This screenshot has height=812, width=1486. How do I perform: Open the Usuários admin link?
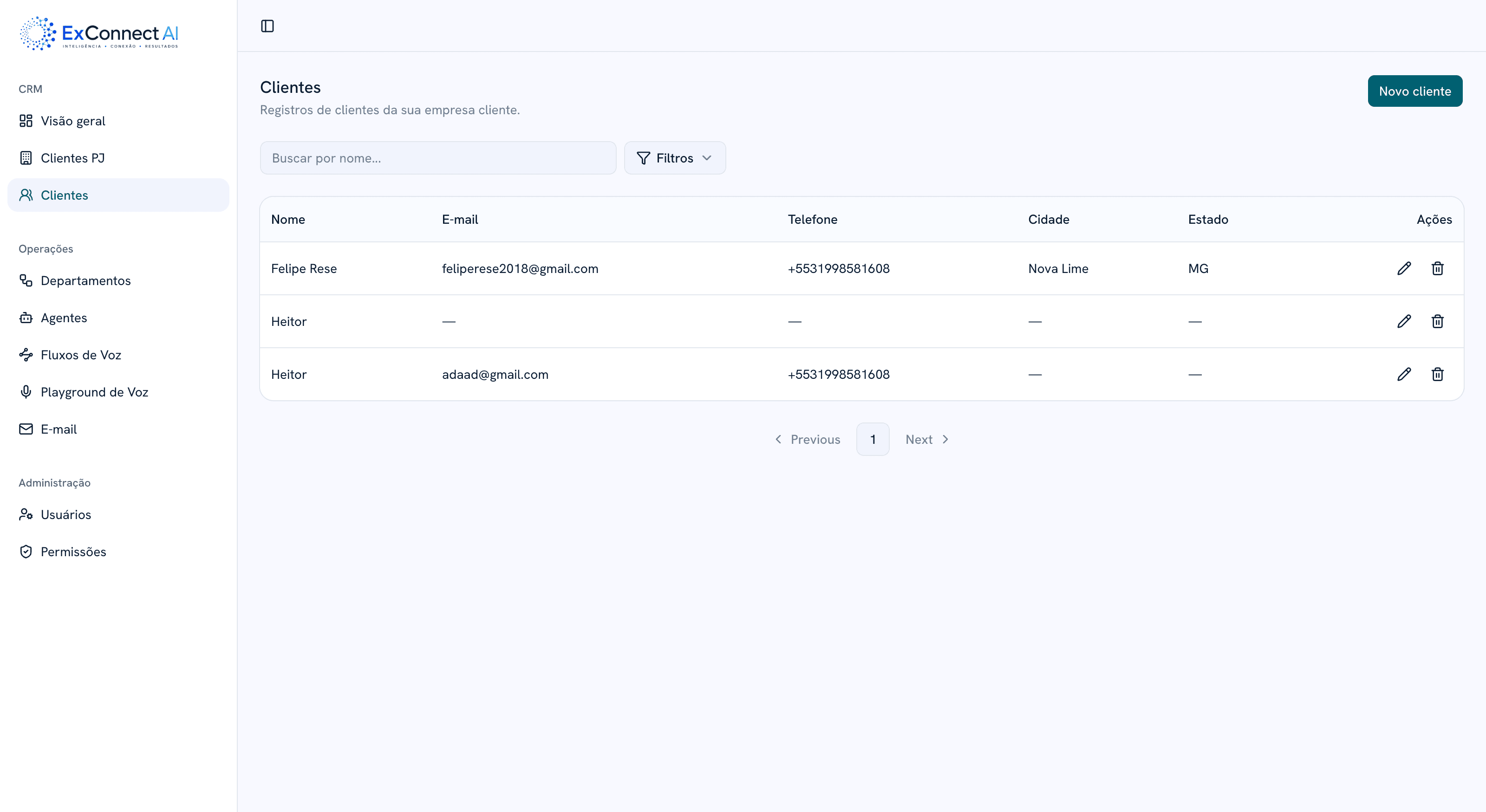point(118,514)
